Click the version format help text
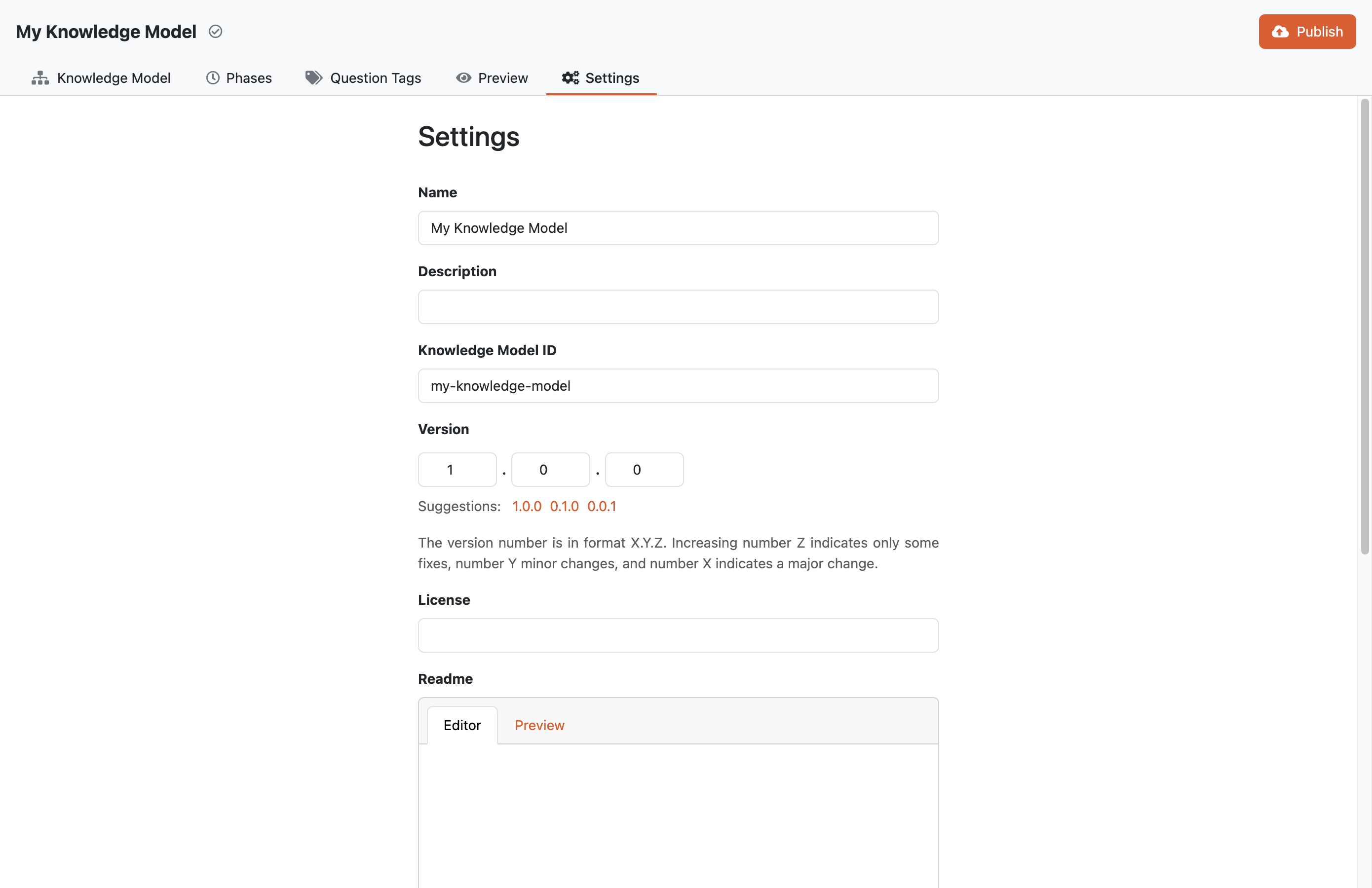Image resolution: width=1372 pixels, height=888 pixels. tap(678, 553)
